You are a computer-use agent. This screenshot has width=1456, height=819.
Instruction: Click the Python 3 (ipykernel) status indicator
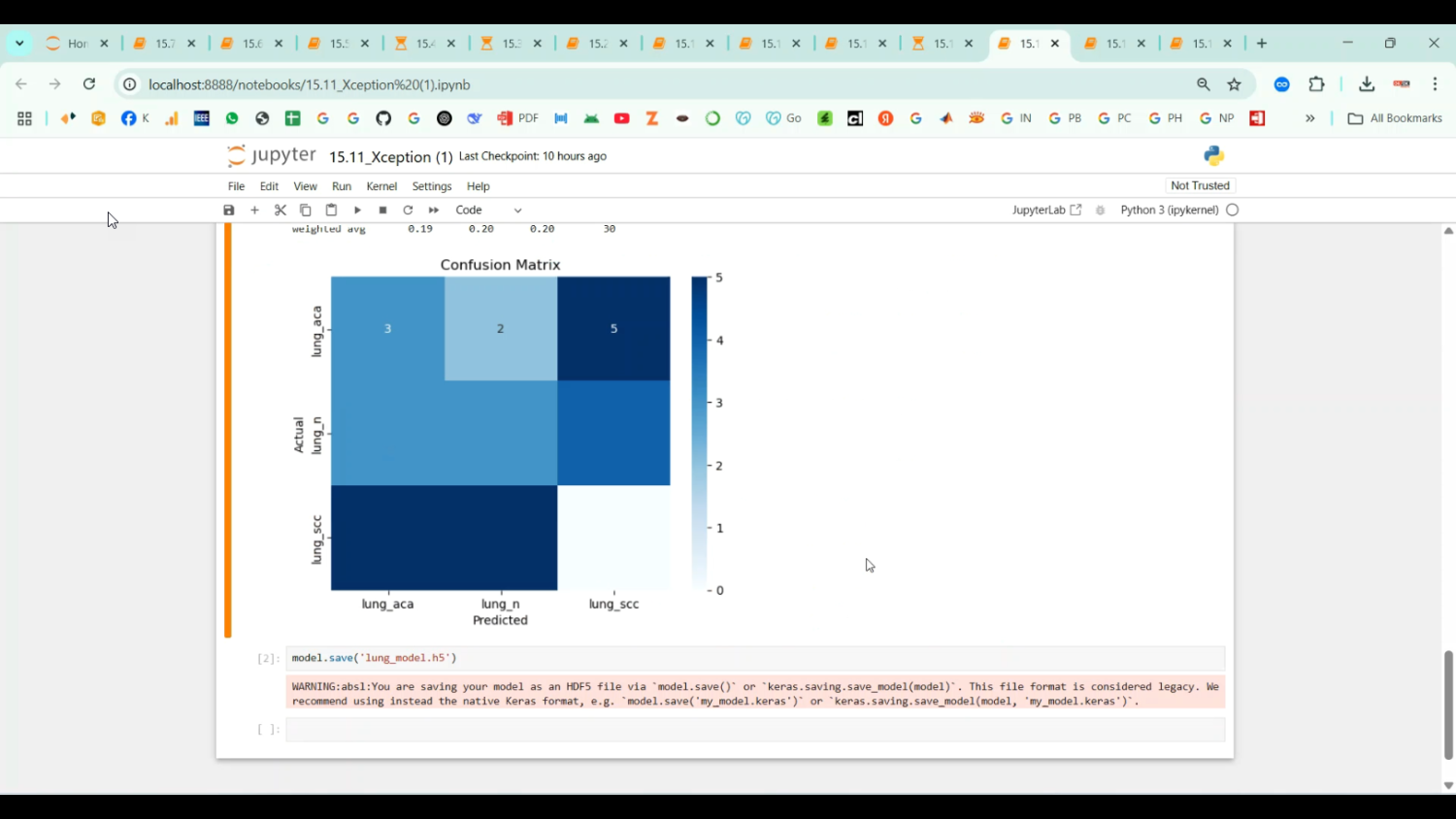coord(1170,210)
